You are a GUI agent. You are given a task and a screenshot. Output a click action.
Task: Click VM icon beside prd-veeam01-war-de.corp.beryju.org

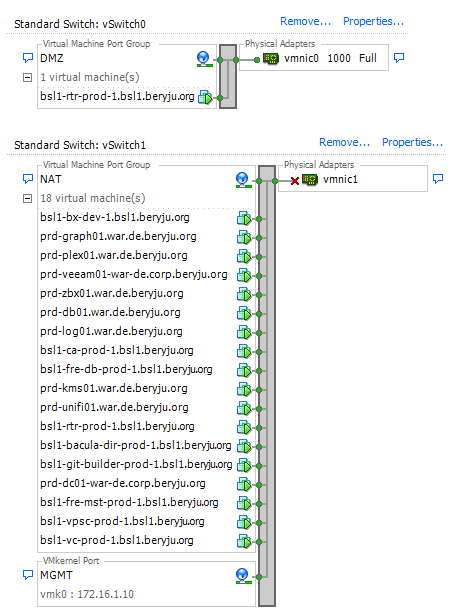click(244, 275)
